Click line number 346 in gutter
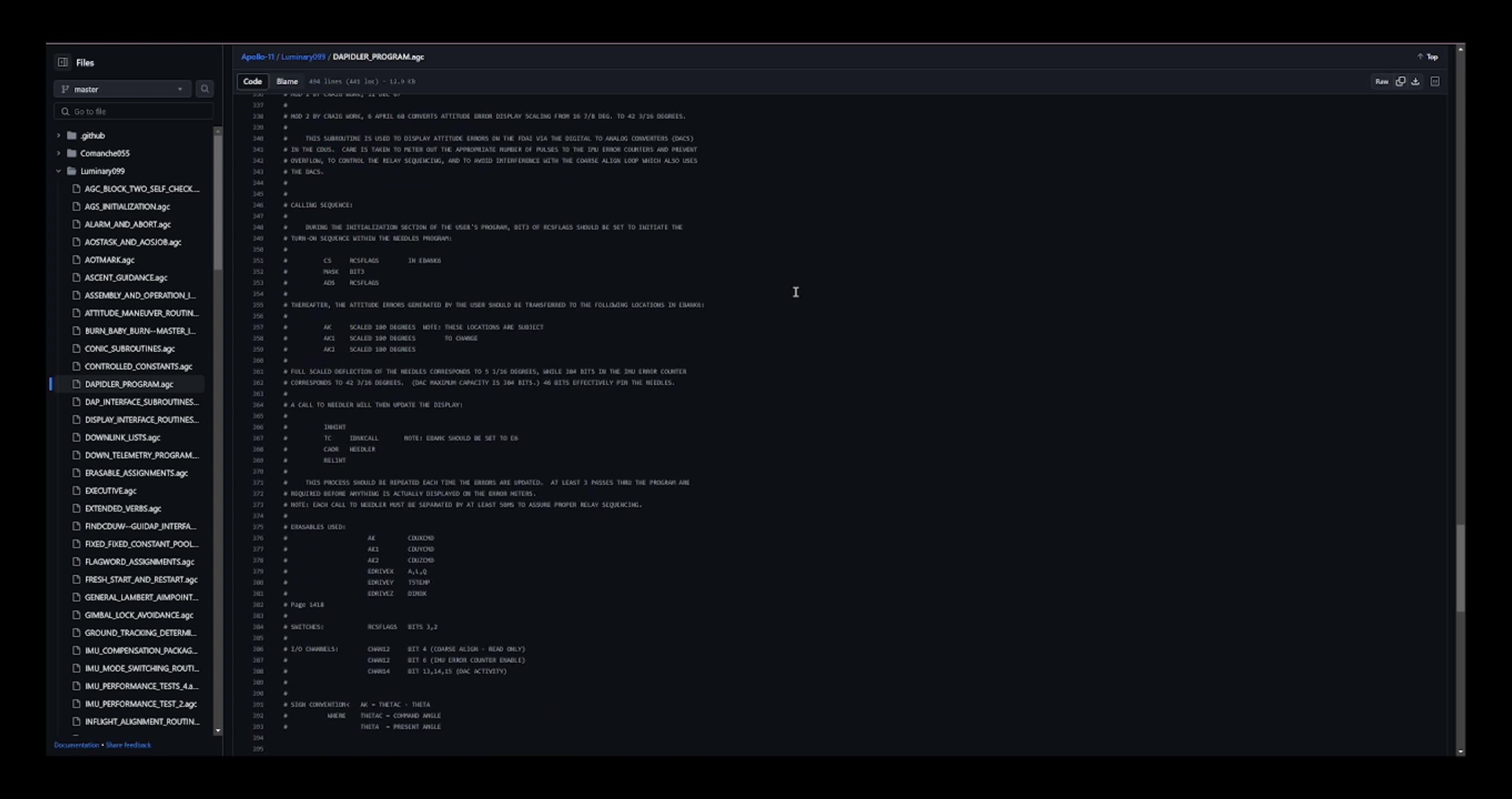Image resolution: width=1512 pixels, height=799 pixels. coord(258,205)
